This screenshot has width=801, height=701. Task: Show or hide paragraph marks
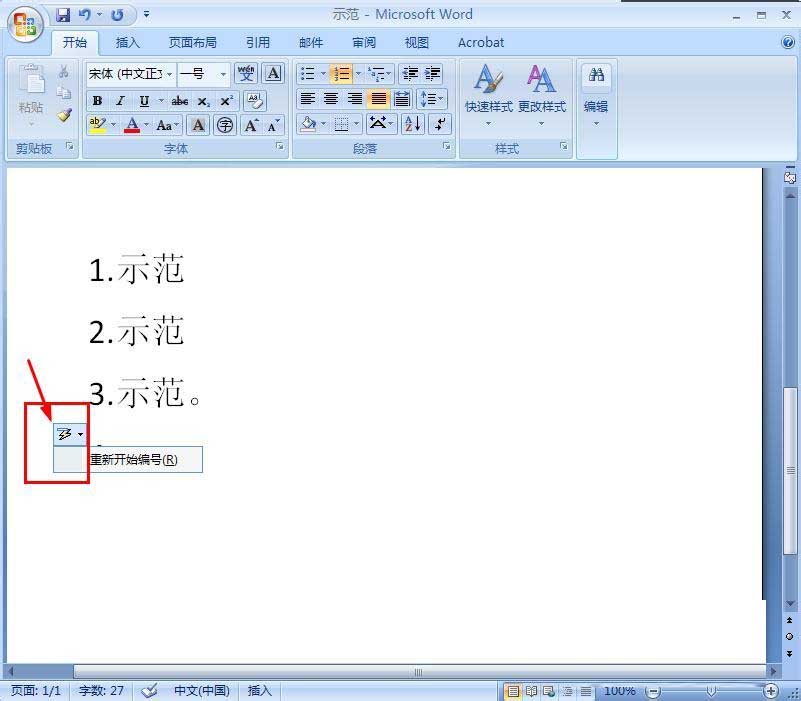point(439,124)
